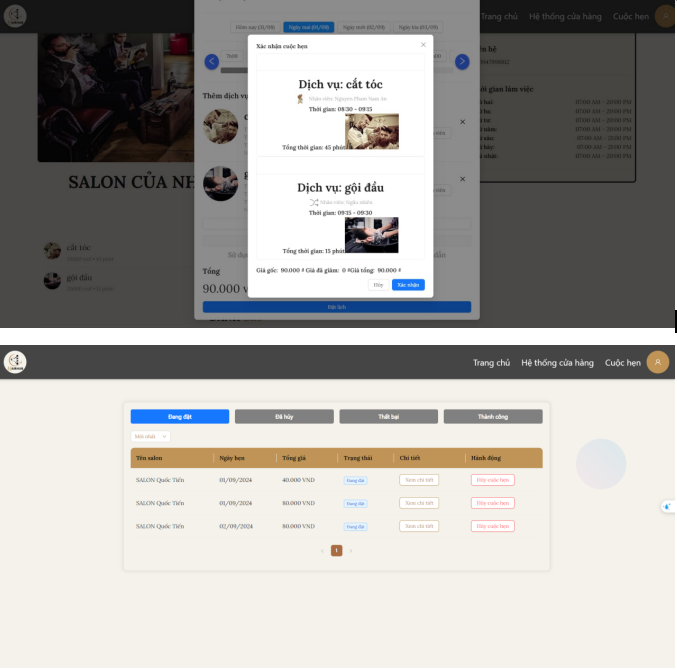Click the blue Đặt lịch button
Image resolution: width=677 pixels, height=670 pixels.
[x=337, y=307]
